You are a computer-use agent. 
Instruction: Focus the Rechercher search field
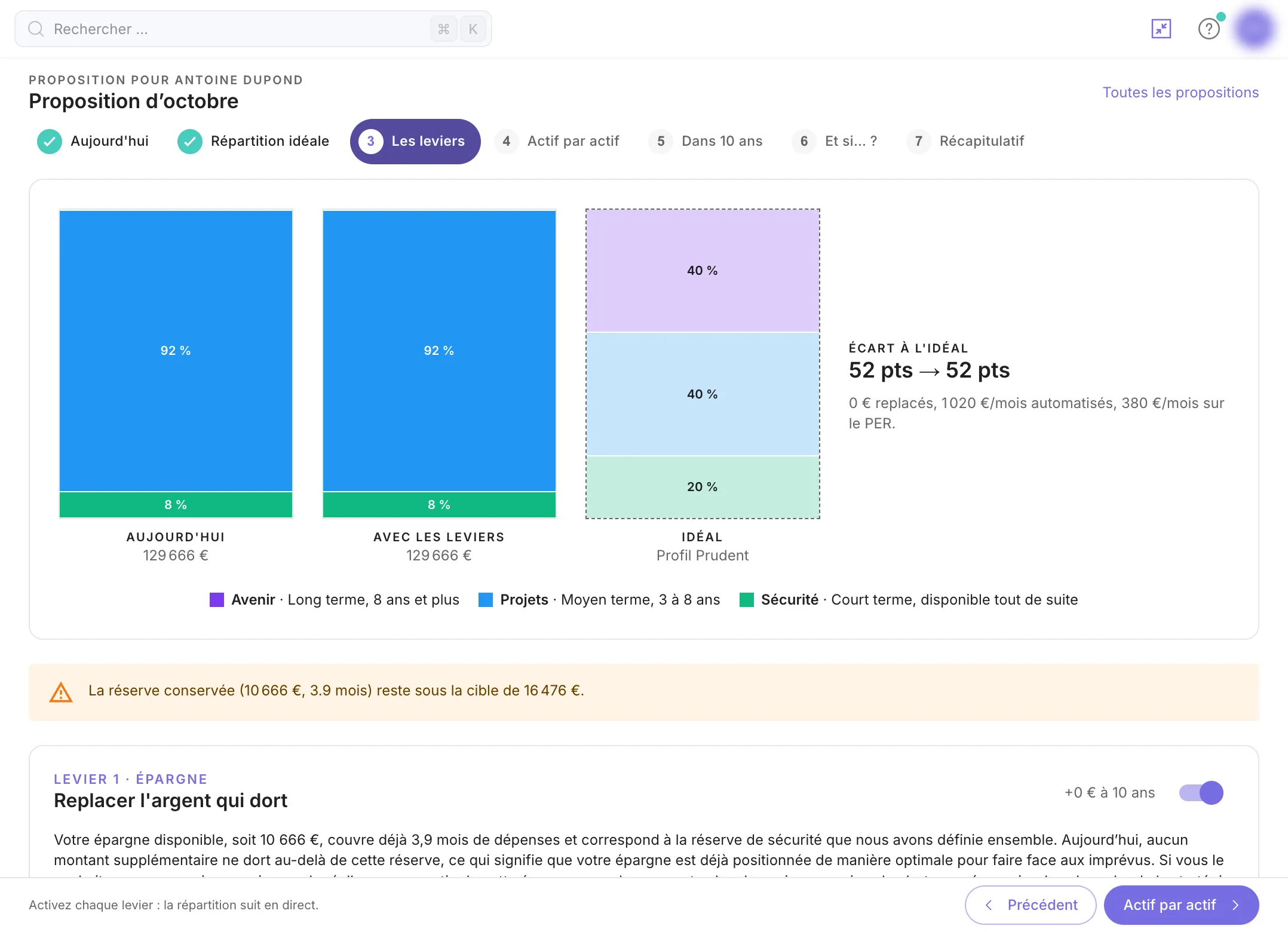[253, 29]
